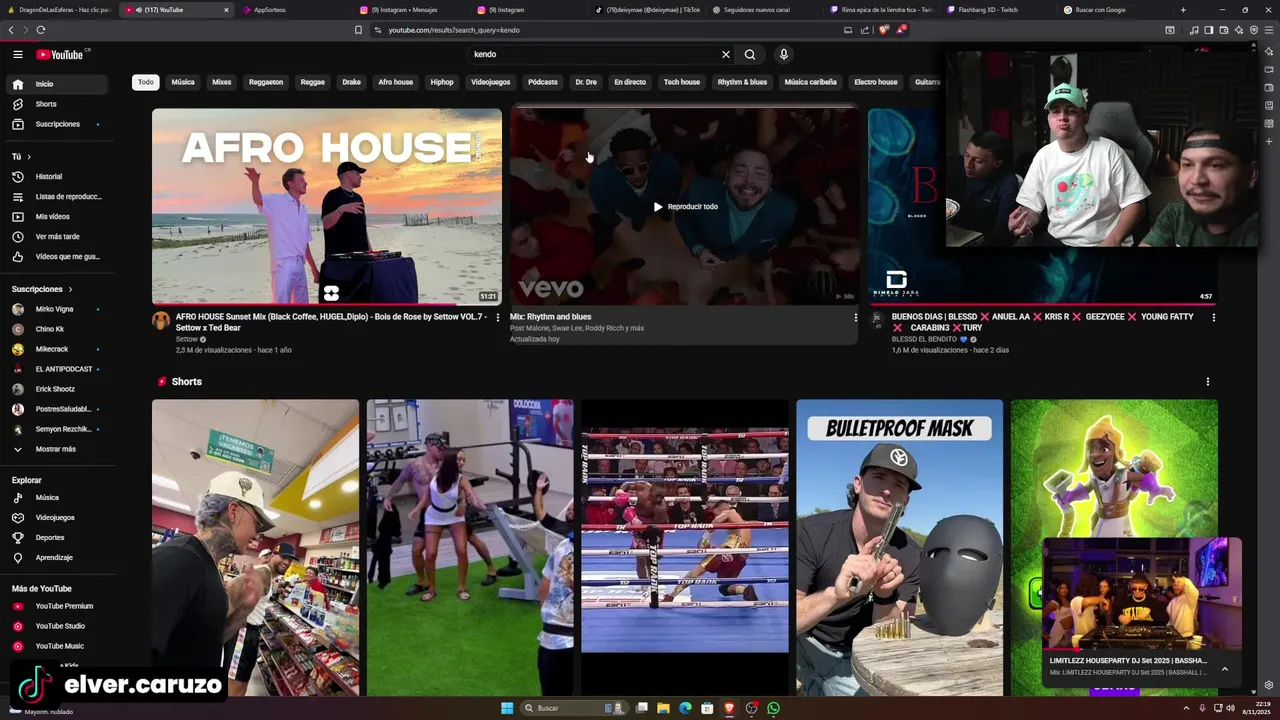Open the YouTube hamburger guide menu
Viewport: 1280px width, 720px height.
[x=18, y=54]
